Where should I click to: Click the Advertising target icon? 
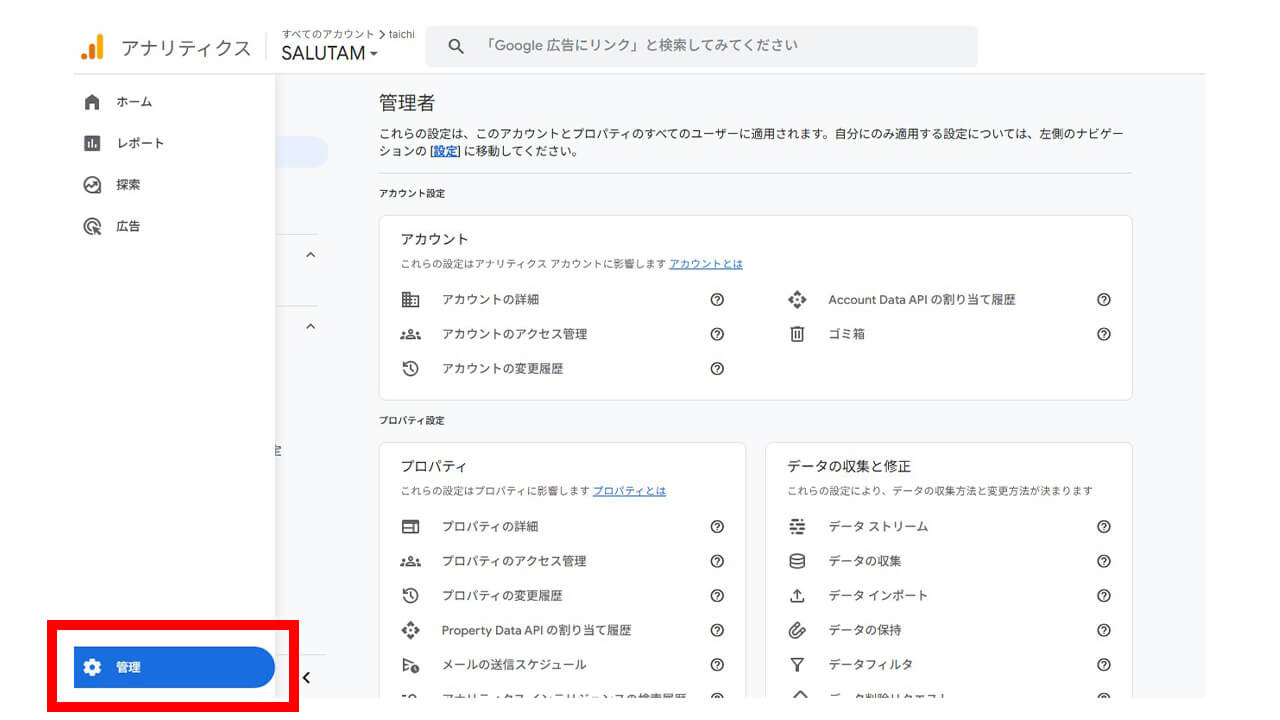tap(92, 227)
